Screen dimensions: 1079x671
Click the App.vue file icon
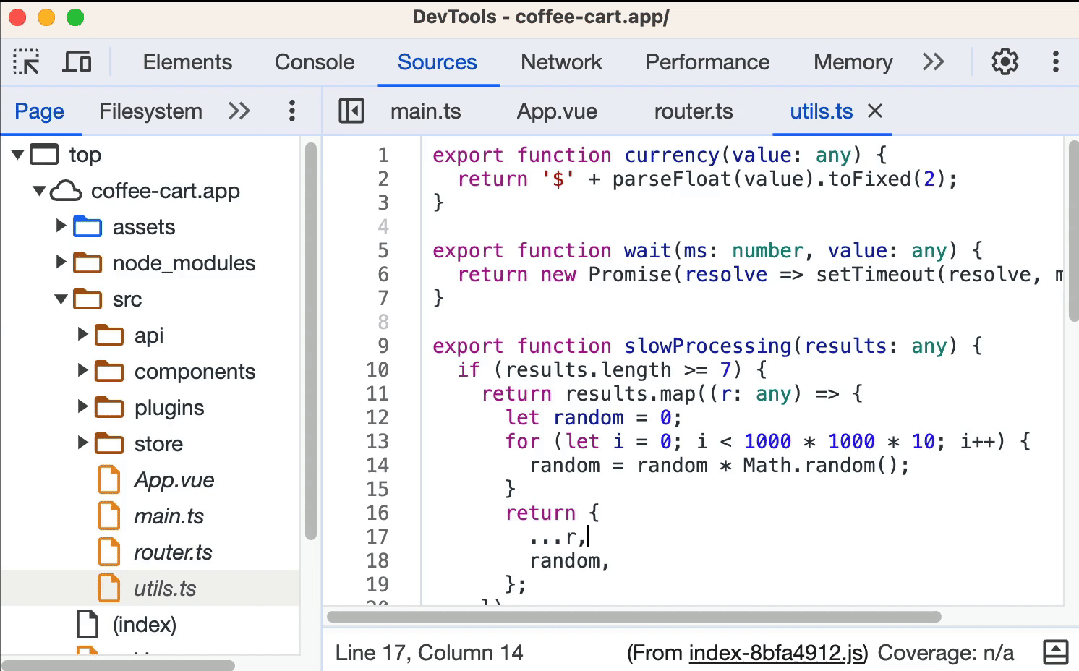tap(109, 480)
